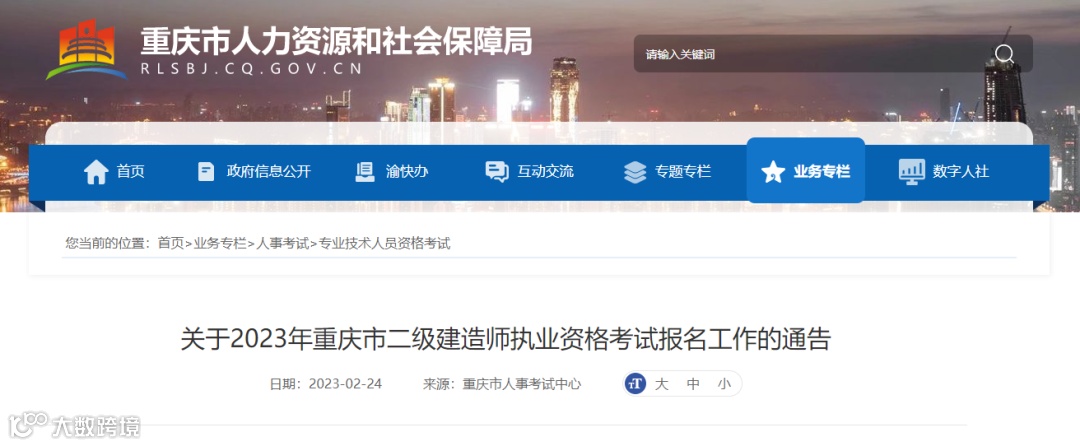Click the keyword search input field
This screenshot has height=446, width=1080.
(813, 54)
